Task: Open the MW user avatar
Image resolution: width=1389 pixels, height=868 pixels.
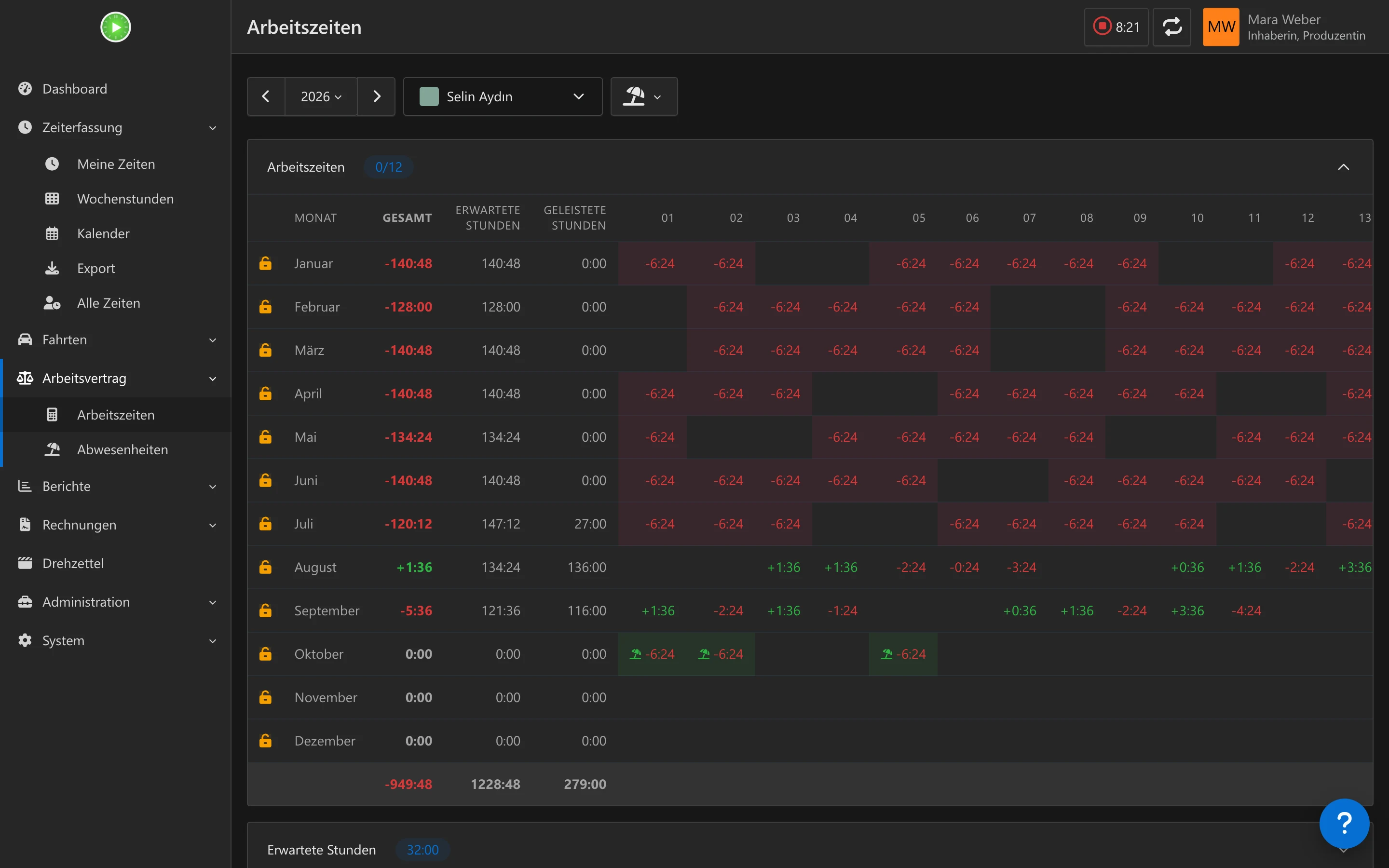Action: (x=1221, y=27)
